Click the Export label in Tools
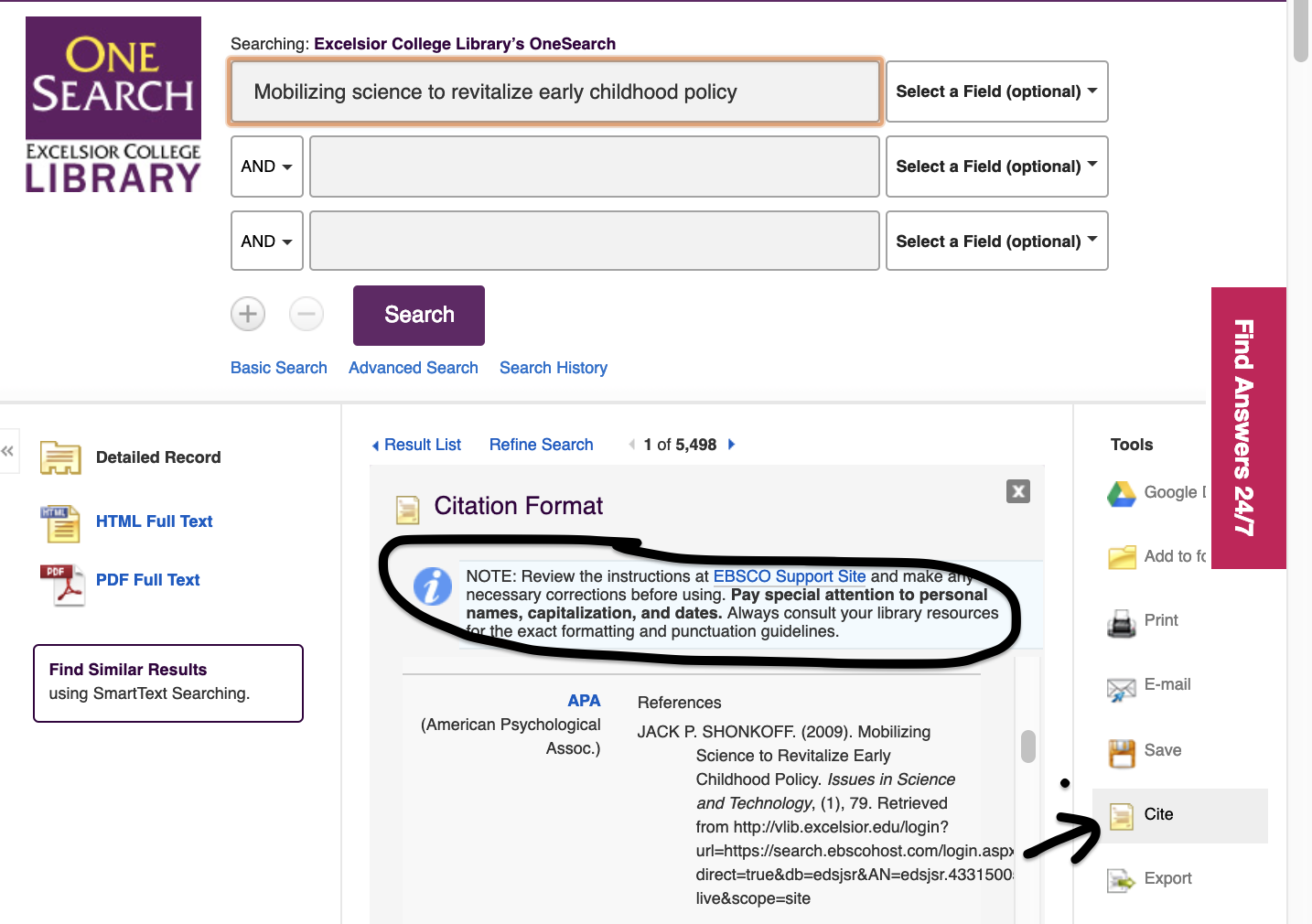 [1168, 878]
